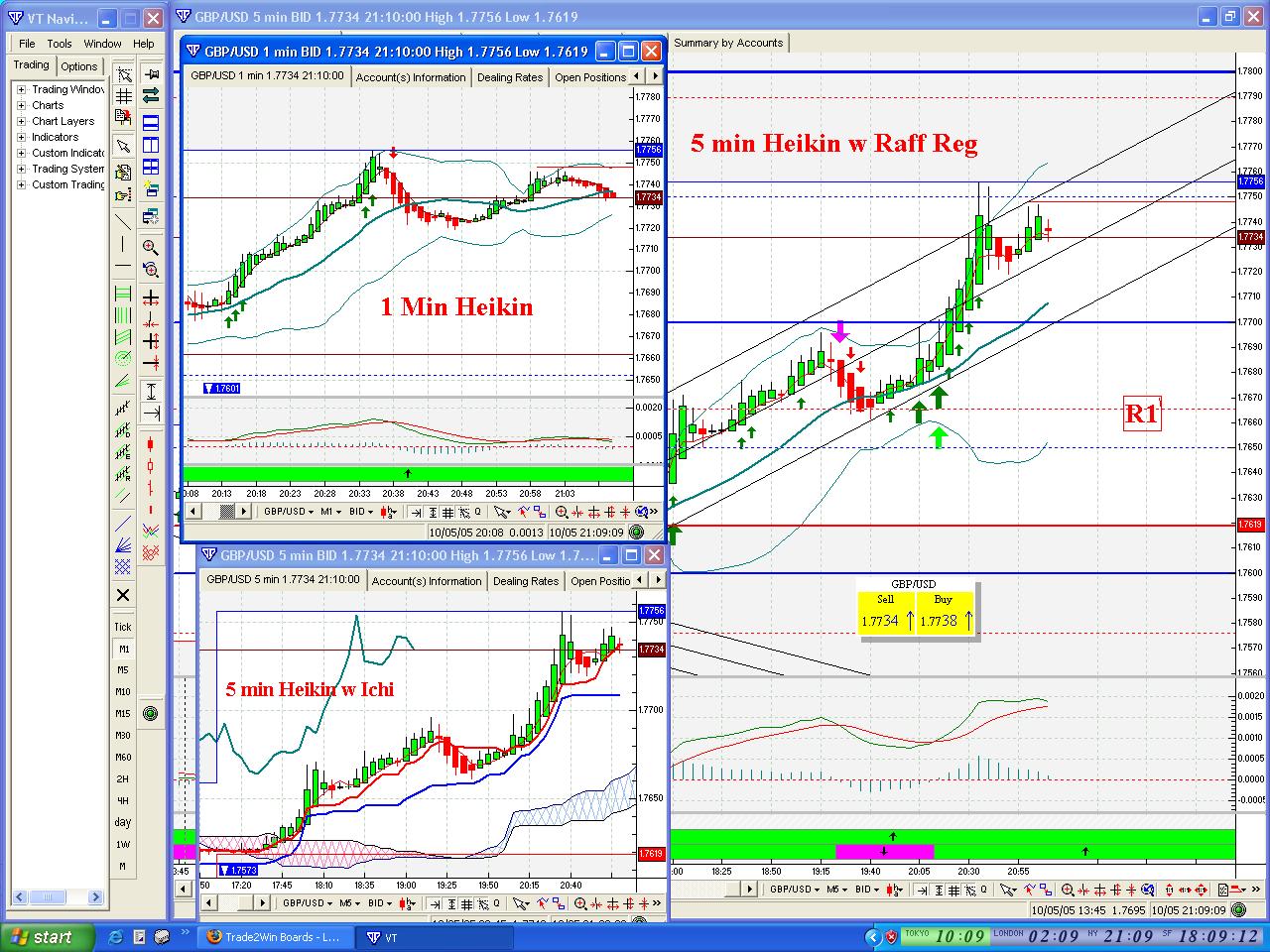1270x952 pixels.
Task: Open BID price type dropdown in main chart
Action: click(866, 890)
